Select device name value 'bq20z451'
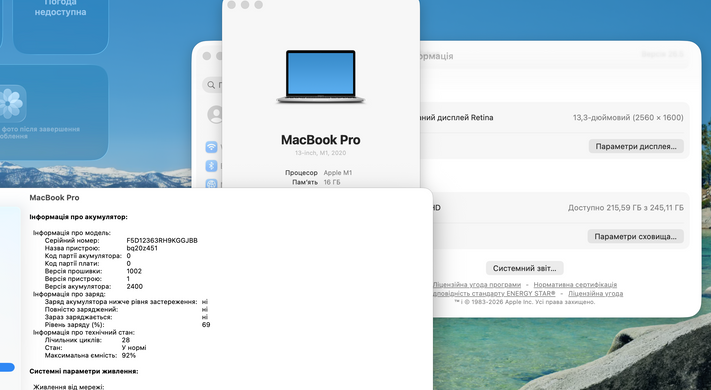 pos(142,248)
